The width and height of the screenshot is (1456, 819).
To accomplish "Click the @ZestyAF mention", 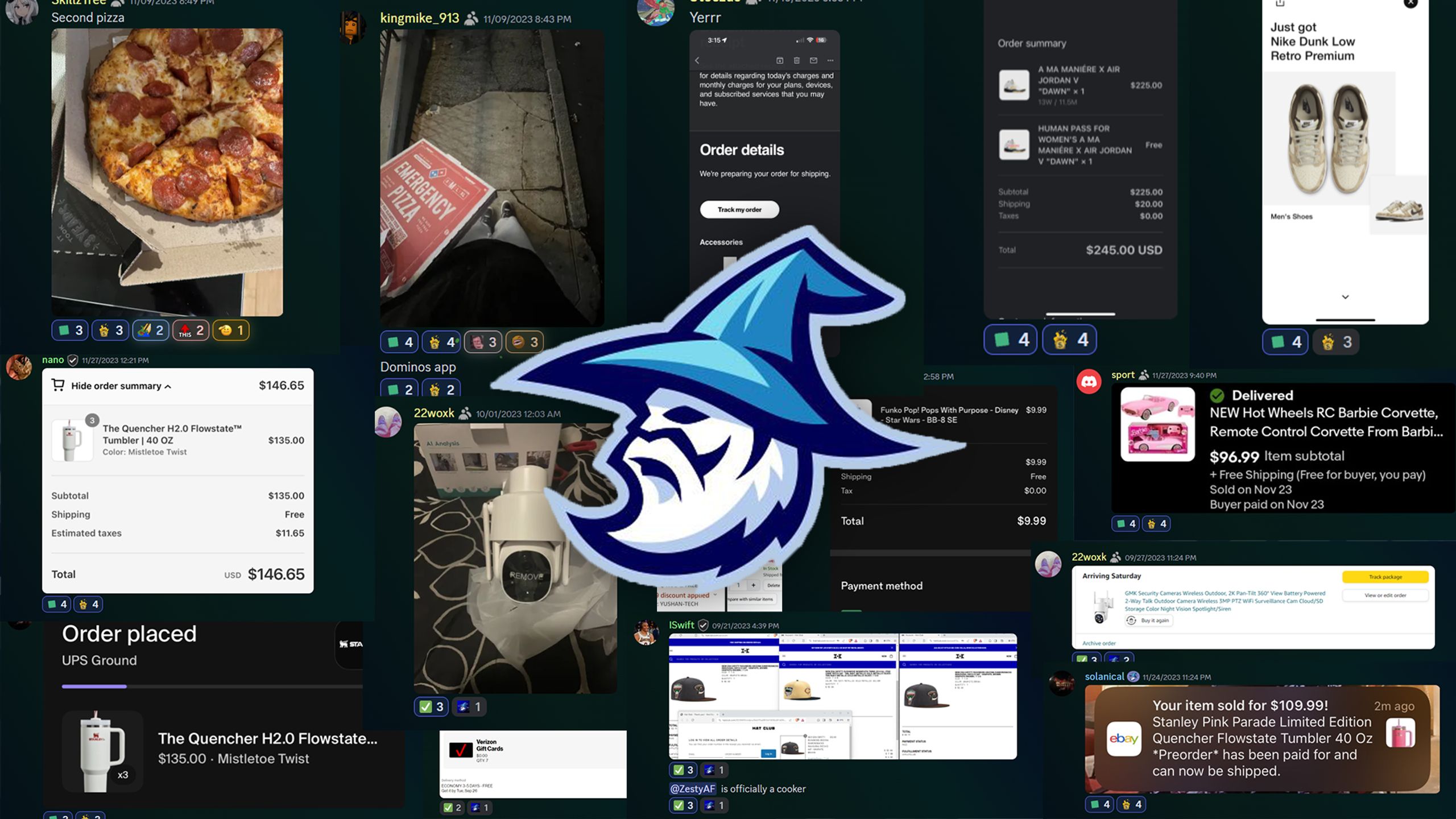I will coord(693,789).
